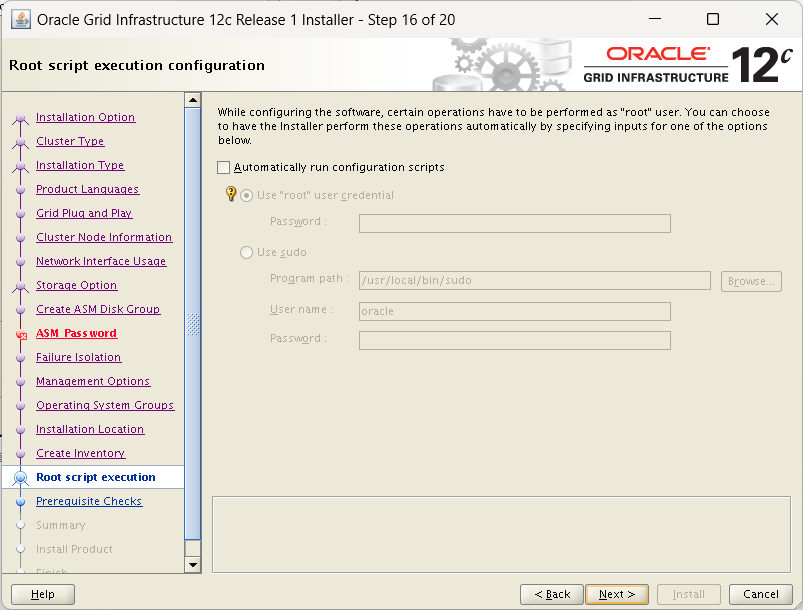Go to Installation Location step
803x610 pixels.
tap(90, 429)
